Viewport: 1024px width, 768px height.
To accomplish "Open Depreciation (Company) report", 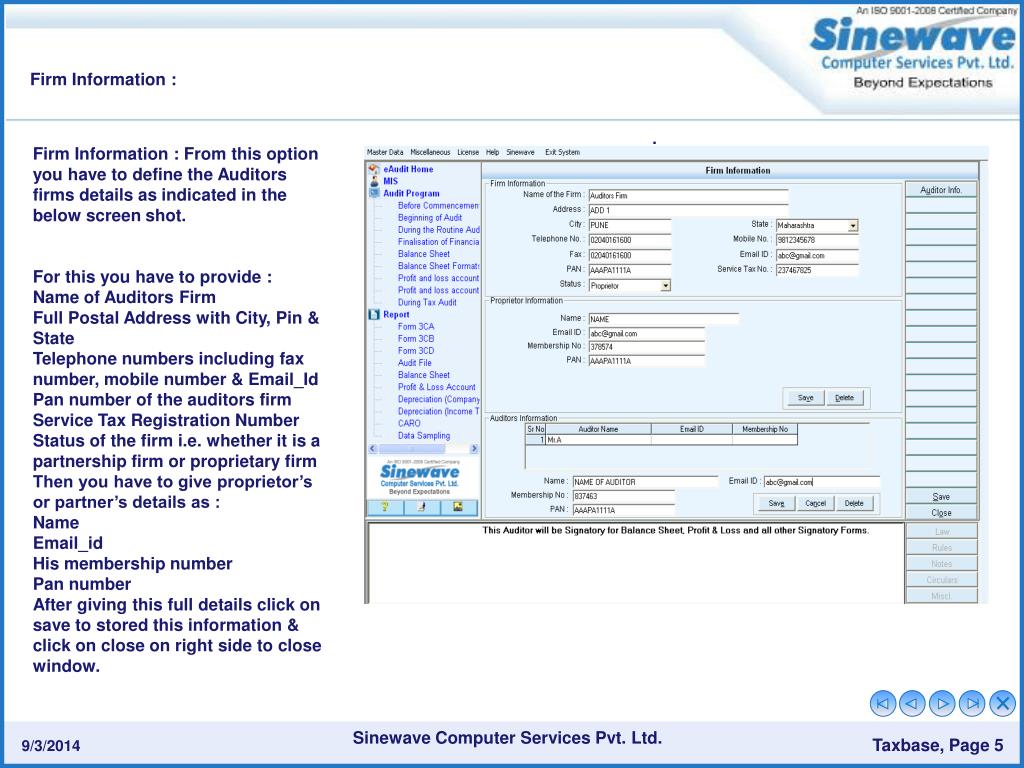I will pyautogui.click(x=438, y=400).
